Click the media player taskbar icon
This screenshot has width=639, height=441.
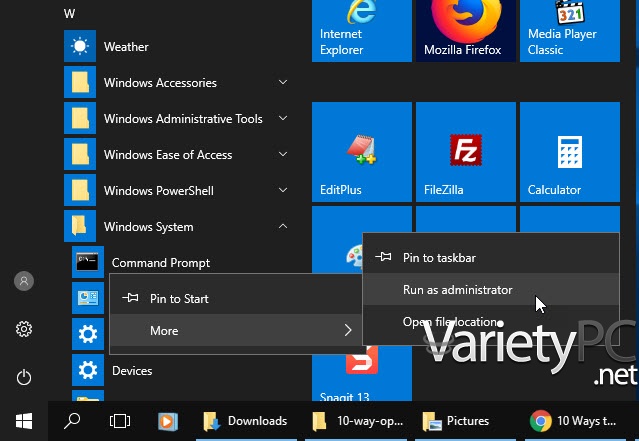coord(168,421)
